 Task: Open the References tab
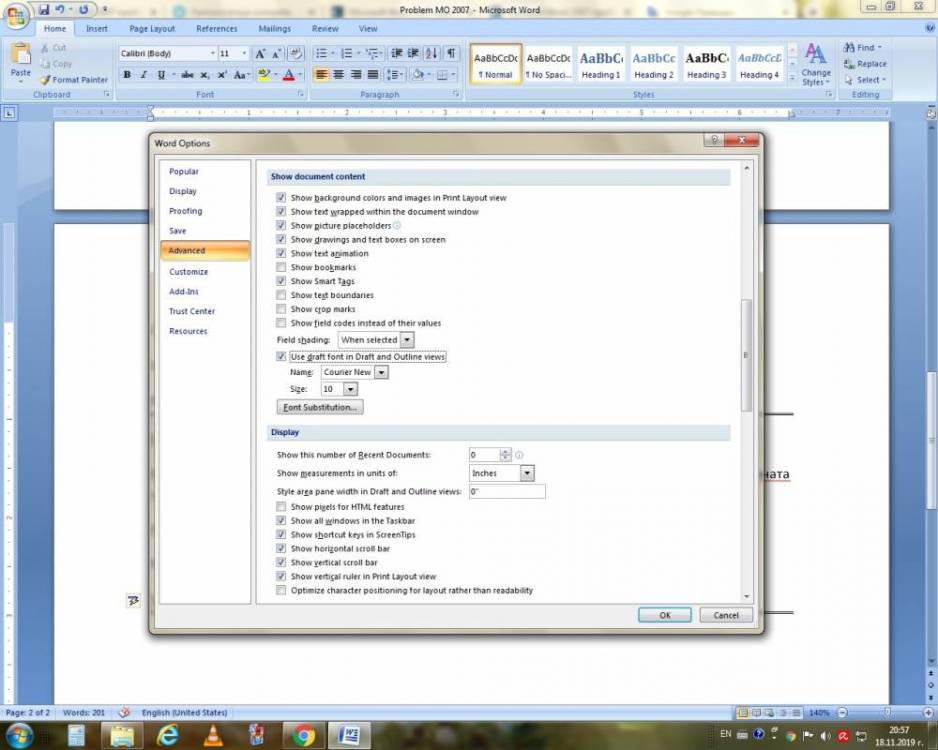tap(217, 29)
